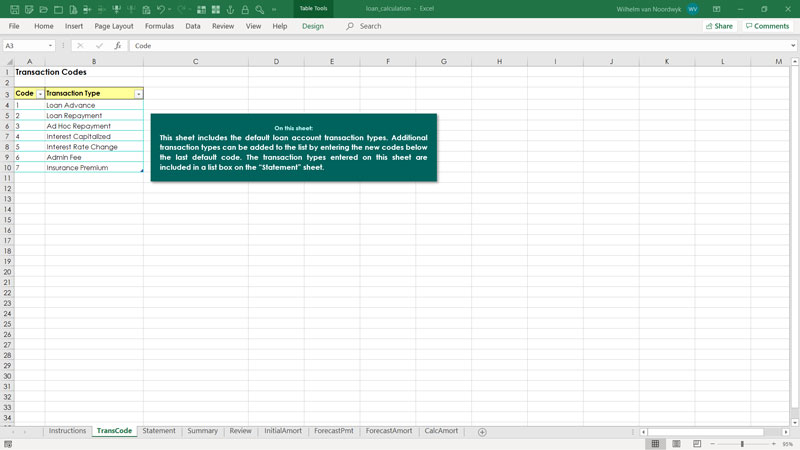Customize Quick Access Toolbar dropdown
Image resolution: width=800 pixels, height=450 pixels.
274,9
